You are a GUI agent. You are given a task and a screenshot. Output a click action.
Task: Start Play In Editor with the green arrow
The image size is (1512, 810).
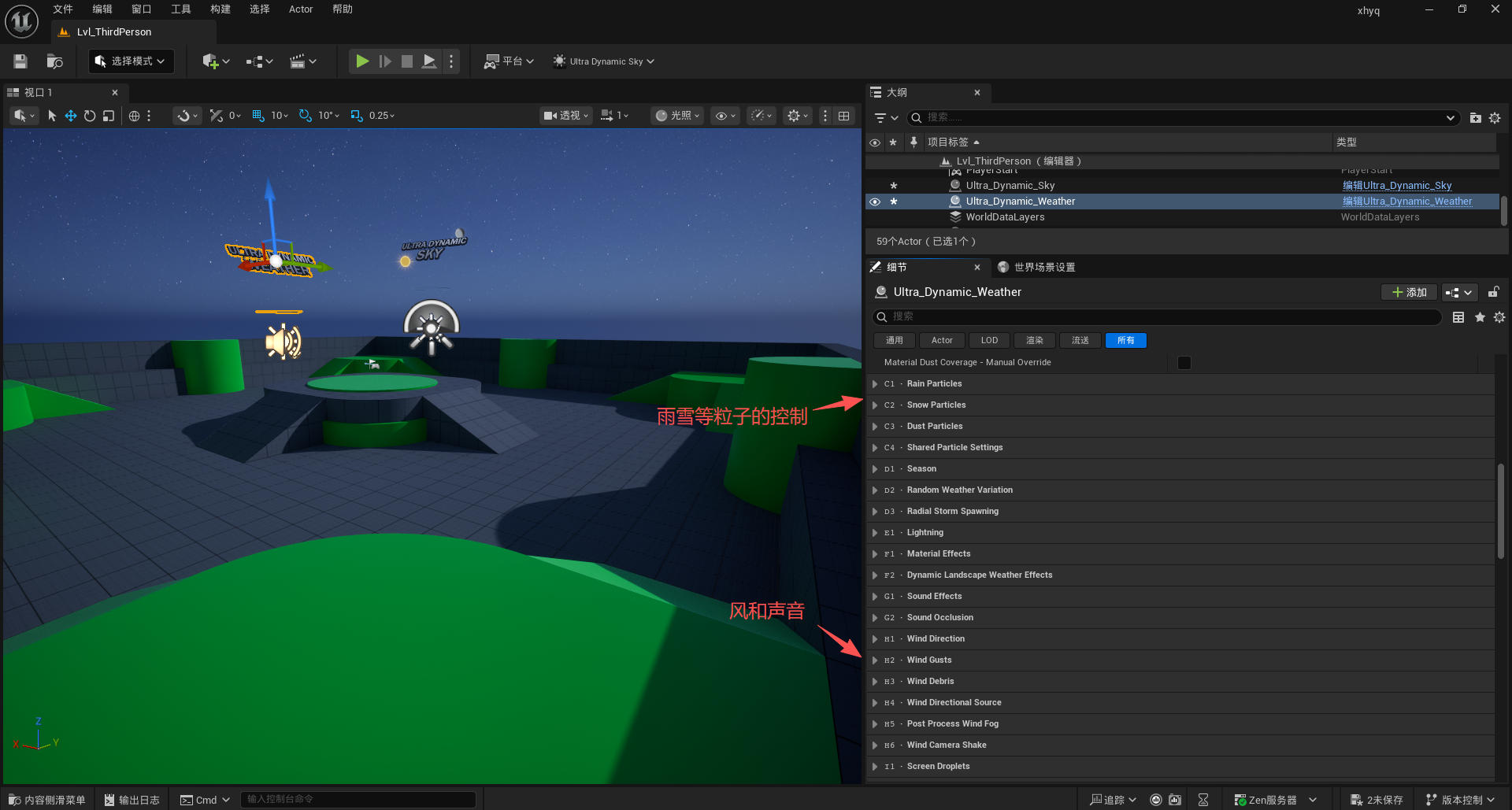coord(362,61)
